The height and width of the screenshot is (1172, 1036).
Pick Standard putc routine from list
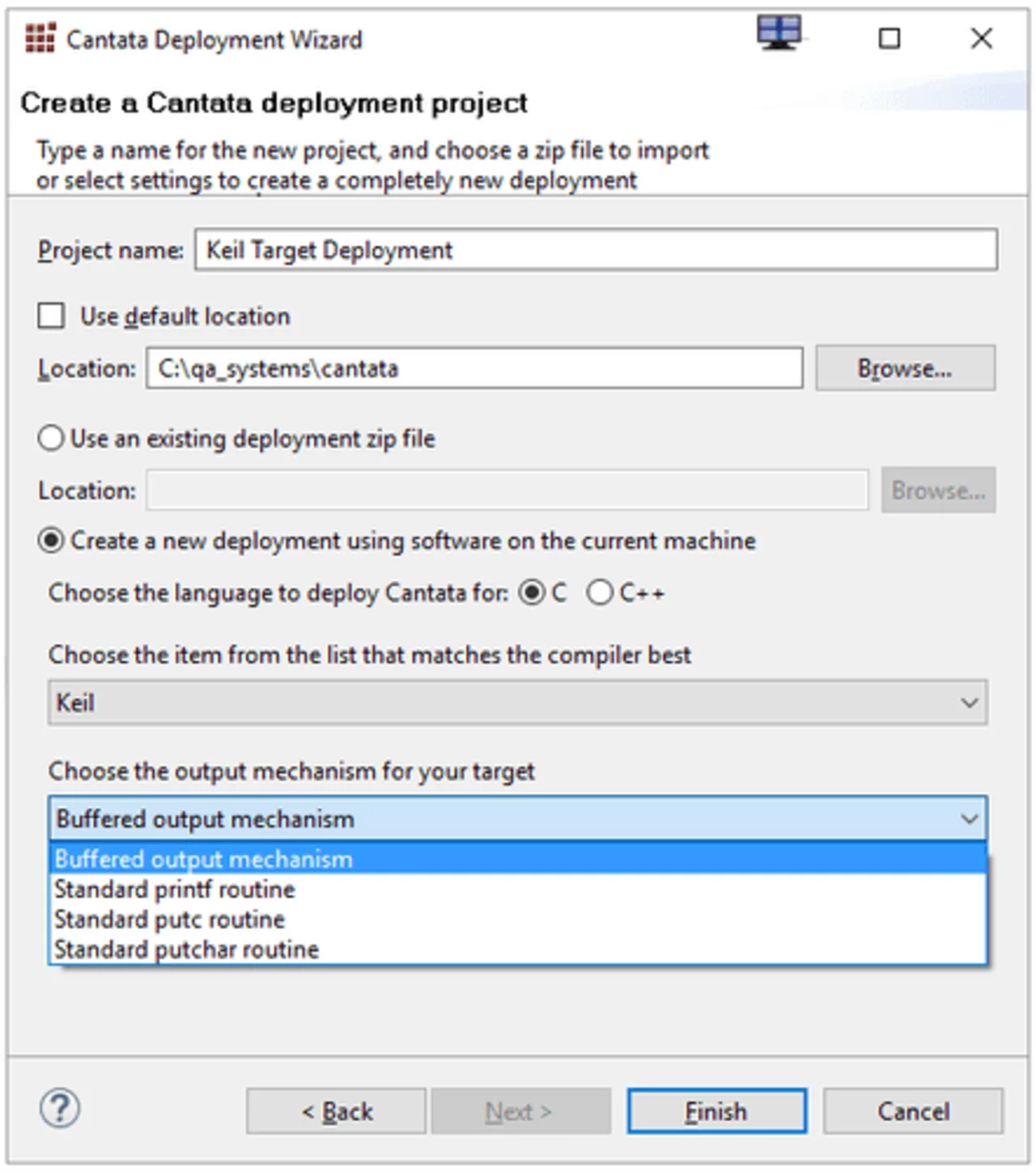pos(518,919)
